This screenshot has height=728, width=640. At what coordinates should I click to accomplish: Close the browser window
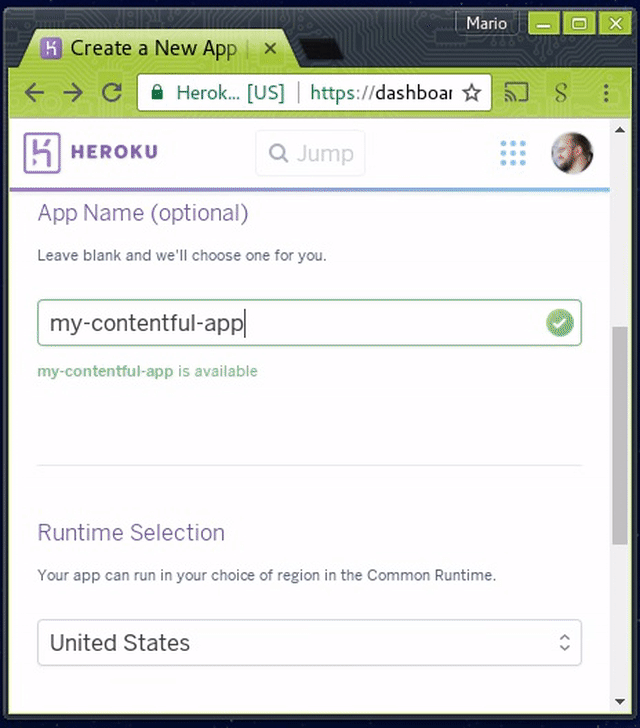click(615, 23)
